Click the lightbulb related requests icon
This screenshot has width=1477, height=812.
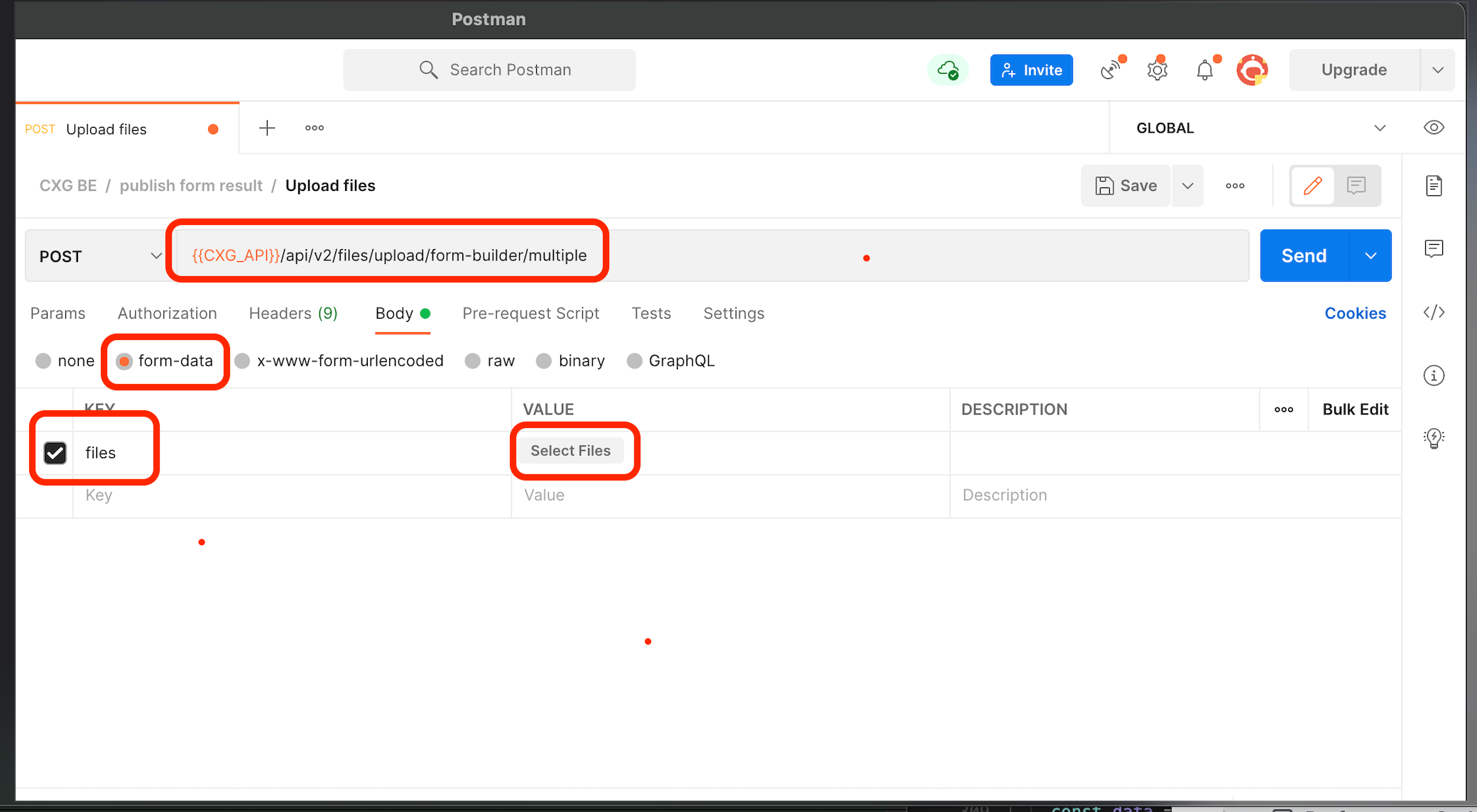click(1434, 438)
